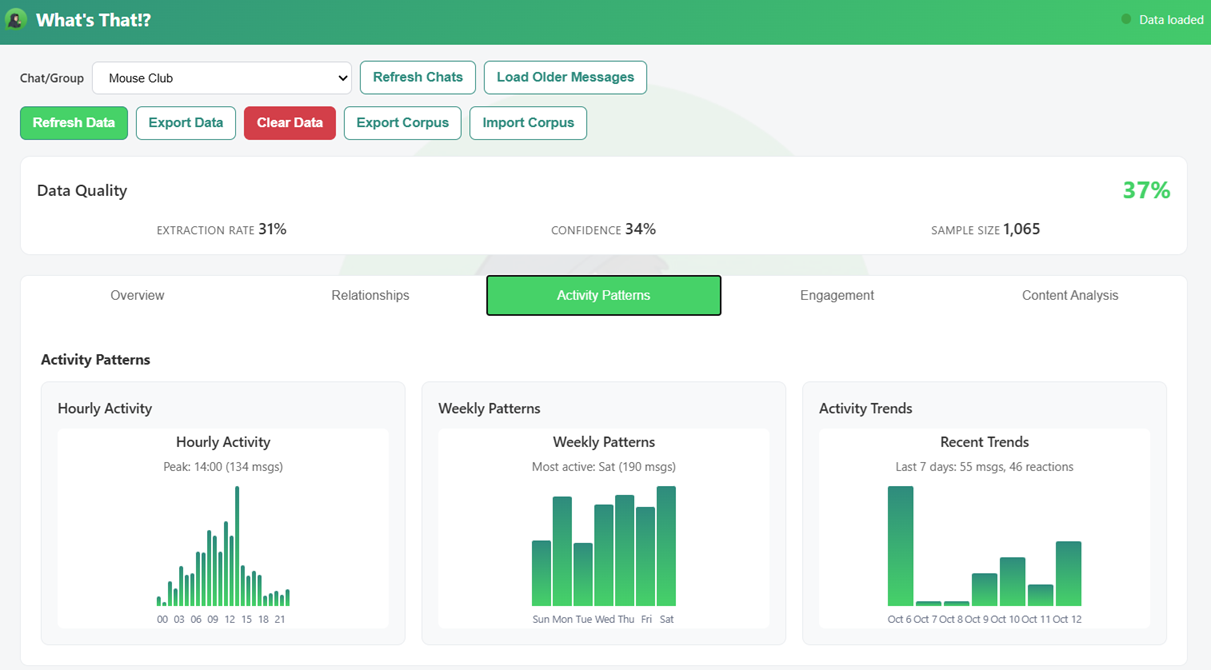
Task: Click the Sat bar in Weekly Patterns chart
Action: click(666, 546)
